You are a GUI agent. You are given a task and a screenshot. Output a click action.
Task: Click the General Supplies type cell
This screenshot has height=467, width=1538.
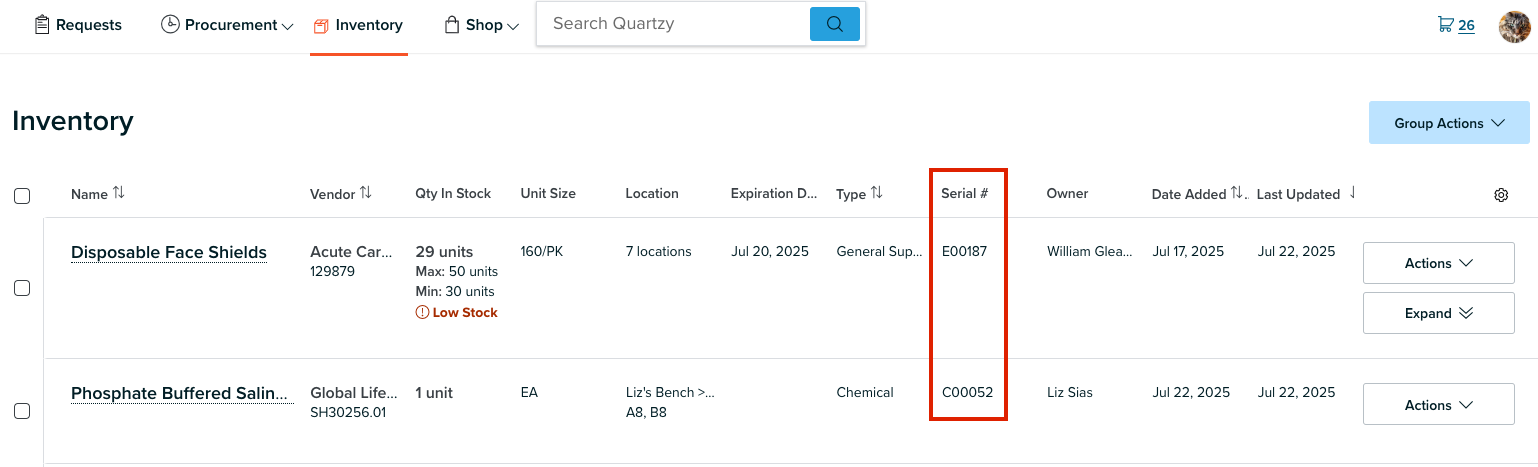coord(879,251)
